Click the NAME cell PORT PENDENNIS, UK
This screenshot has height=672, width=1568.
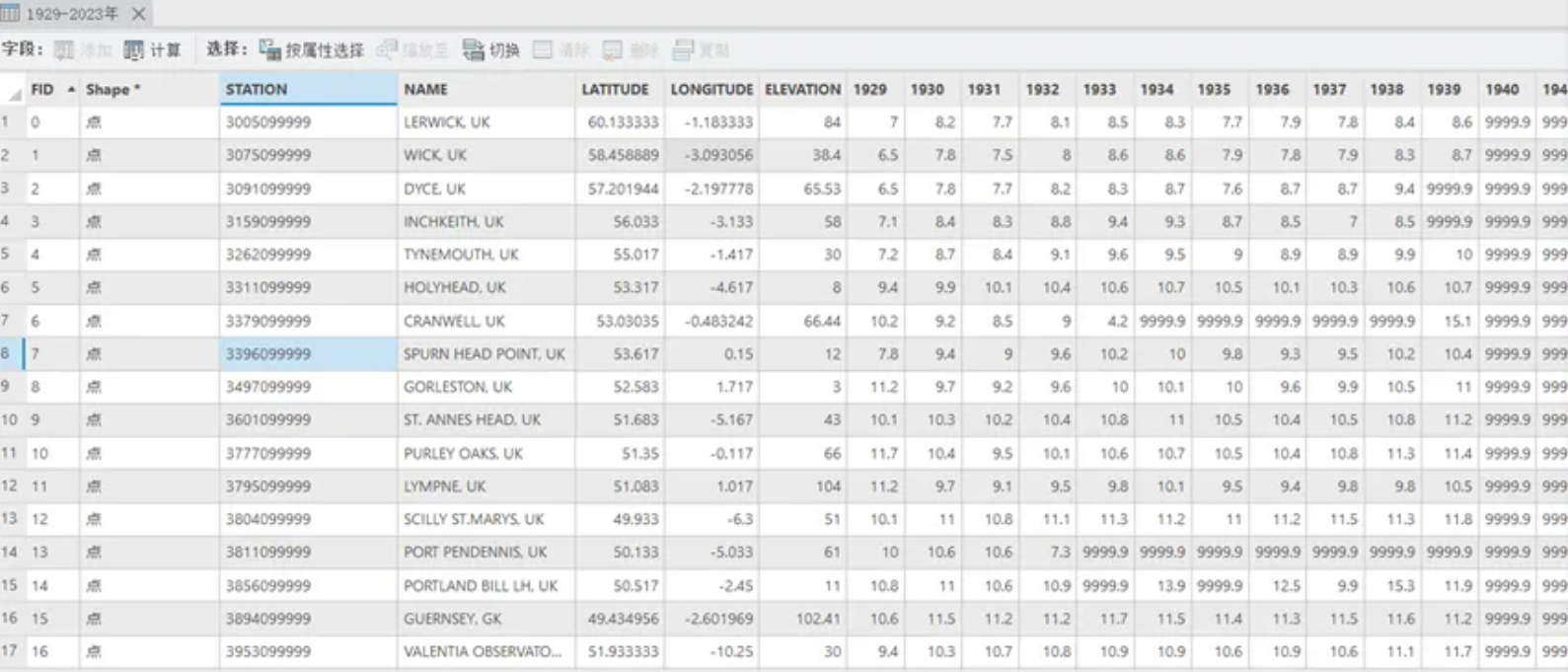pyautogui.click(x=486, y=552)
